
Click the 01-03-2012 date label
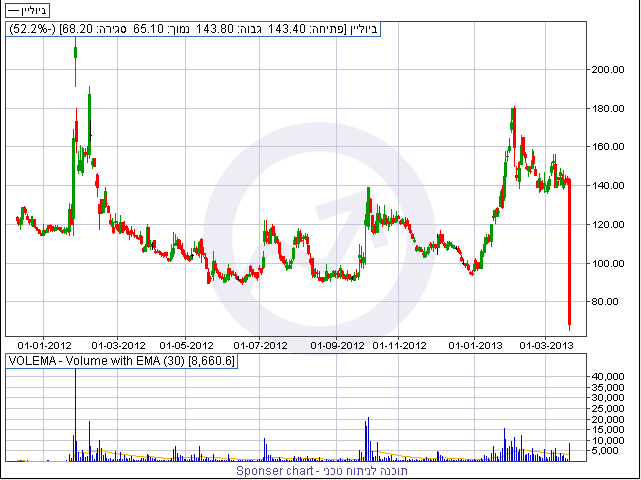119,345
